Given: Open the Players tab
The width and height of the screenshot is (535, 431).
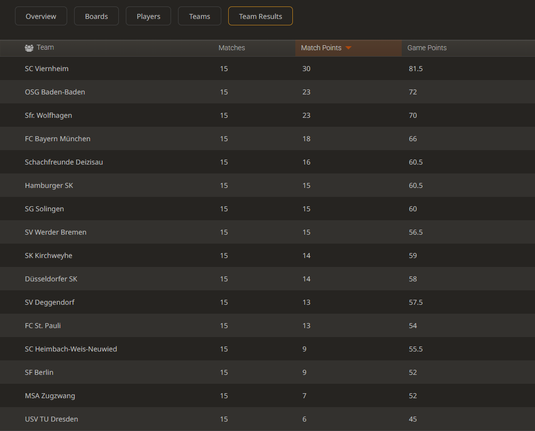Looking at the screenshot, I should click(148, 16).
